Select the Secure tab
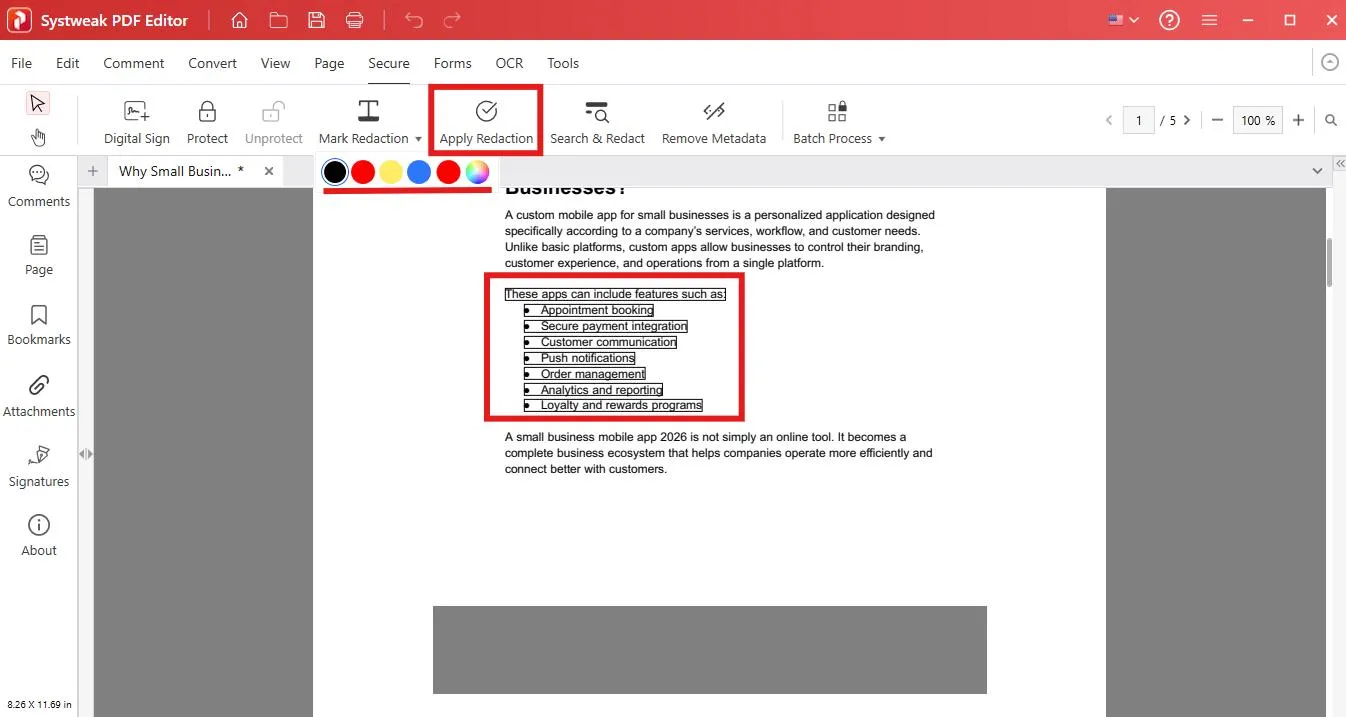This screenshot has width=1346, height=717. 389,63
